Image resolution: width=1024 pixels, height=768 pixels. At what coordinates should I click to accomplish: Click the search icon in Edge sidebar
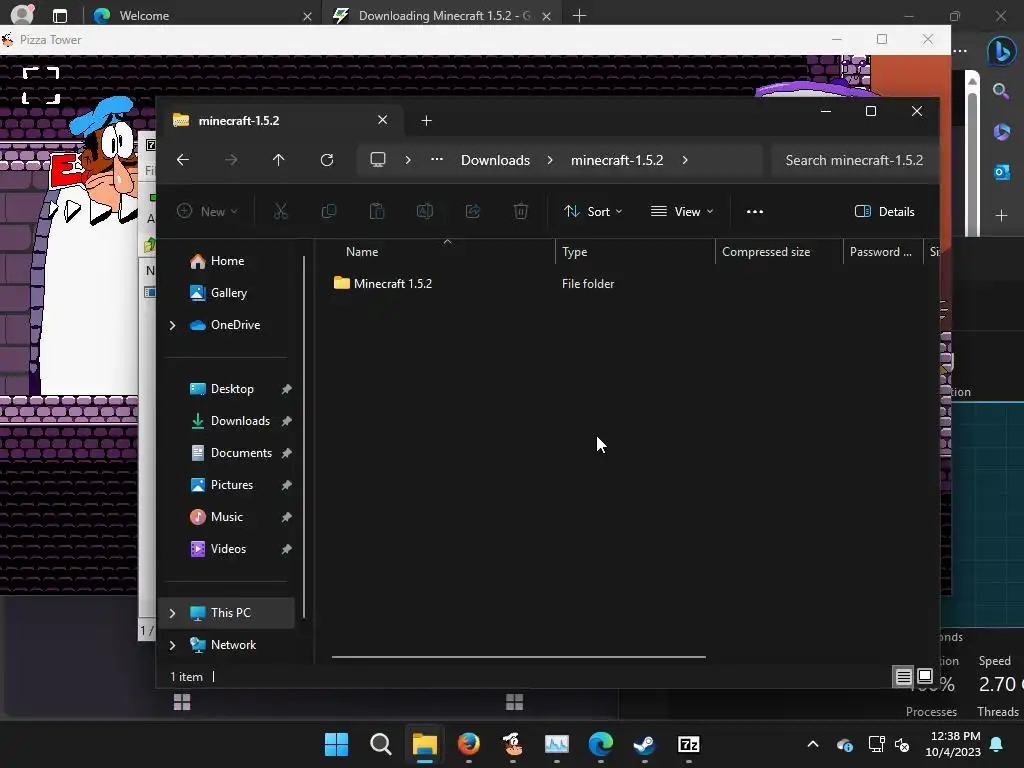point(1001,91)
